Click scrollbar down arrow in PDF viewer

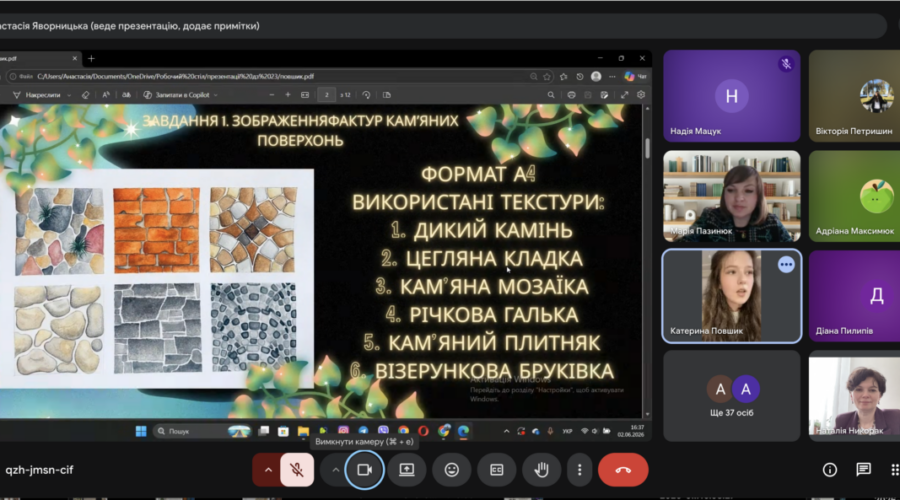tap(647, 414)
